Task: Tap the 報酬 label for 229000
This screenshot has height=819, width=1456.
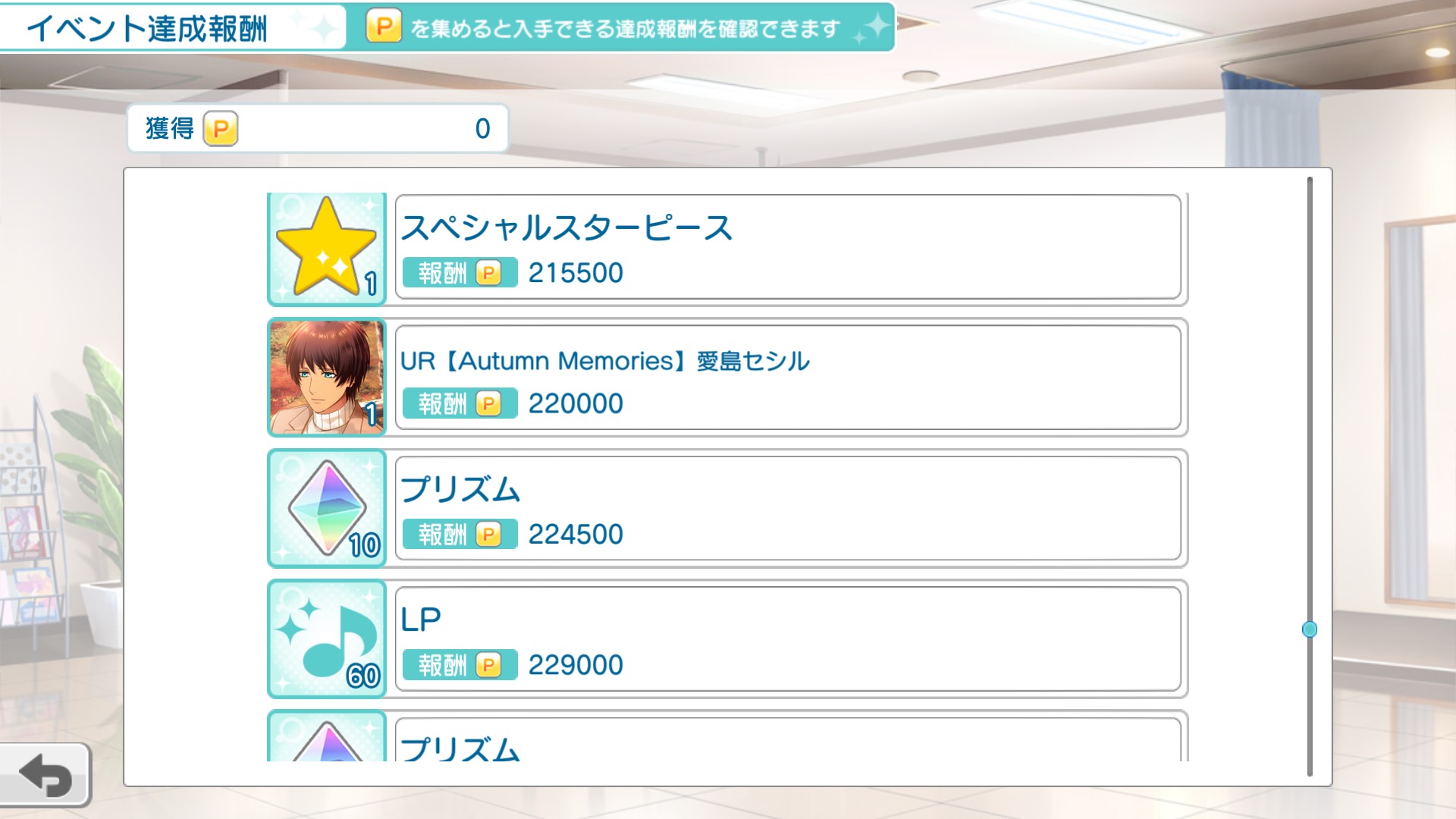Action: click(x=443, y=665)
